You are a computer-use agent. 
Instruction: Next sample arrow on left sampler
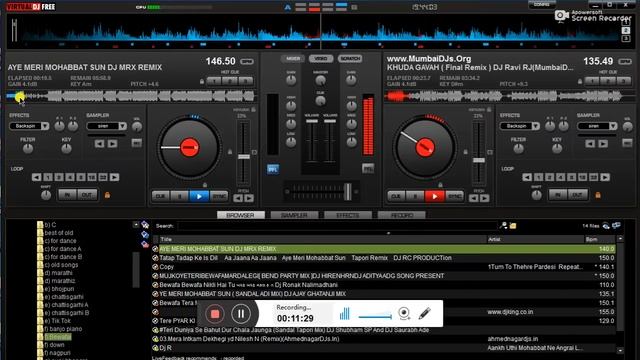pos(113,144)
